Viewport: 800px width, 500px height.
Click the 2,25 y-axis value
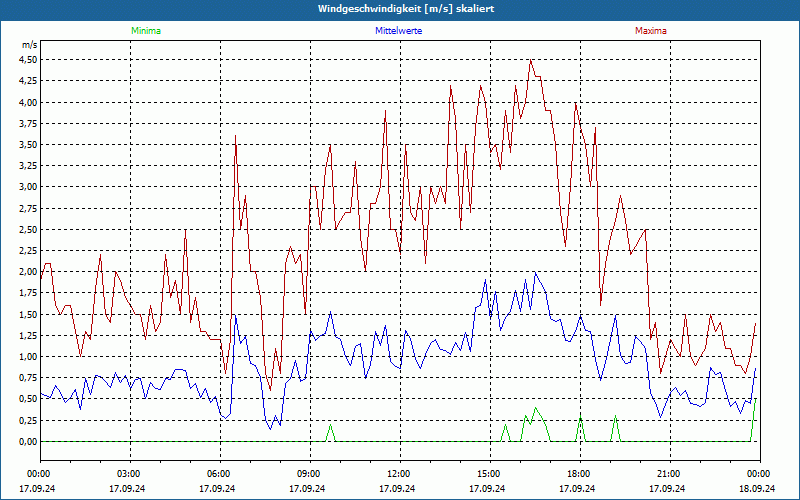(x=28, y=251)
